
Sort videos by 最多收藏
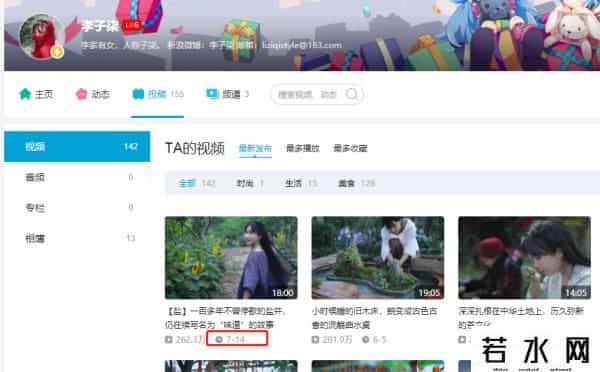point(350,148)
